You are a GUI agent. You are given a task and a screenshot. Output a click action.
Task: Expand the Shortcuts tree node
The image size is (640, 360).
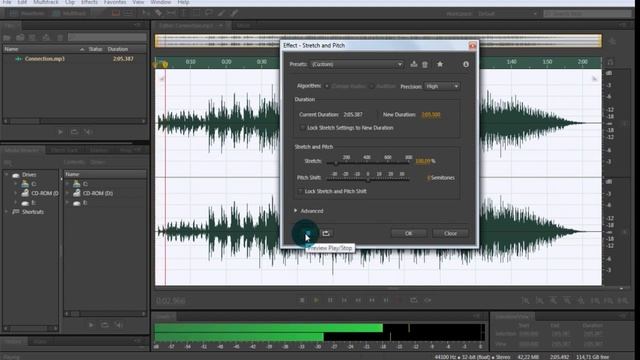point(7,212)
